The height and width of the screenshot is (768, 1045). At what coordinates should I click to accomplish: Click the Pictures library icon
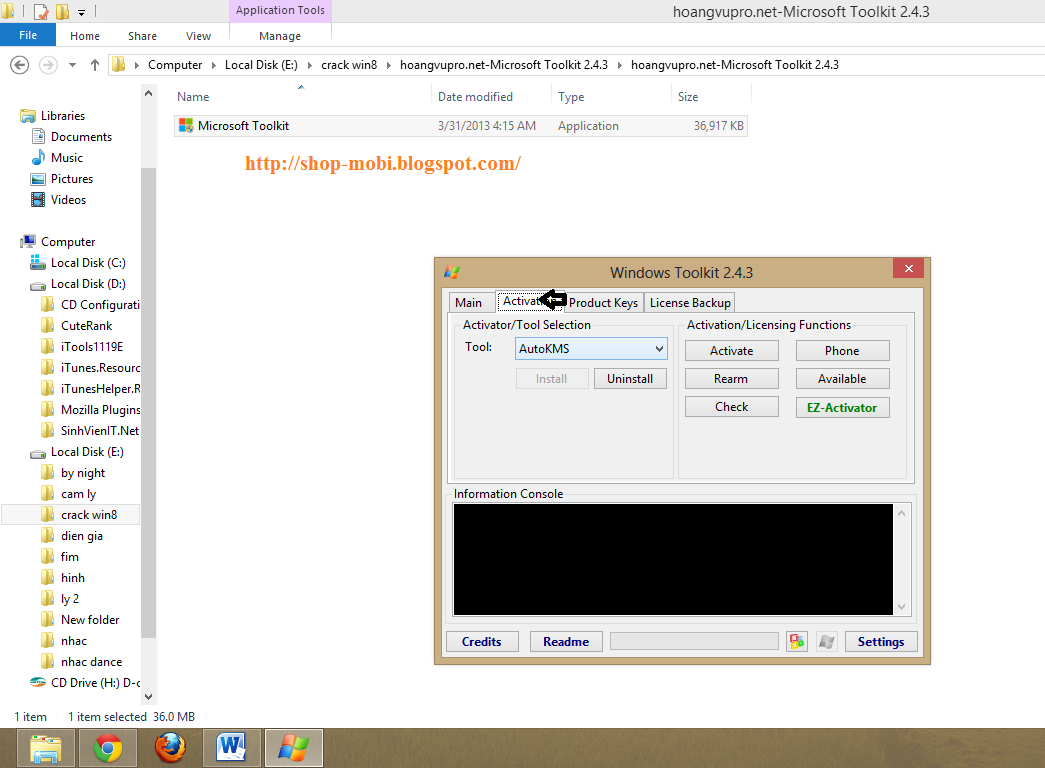click(x=38, y=179)
